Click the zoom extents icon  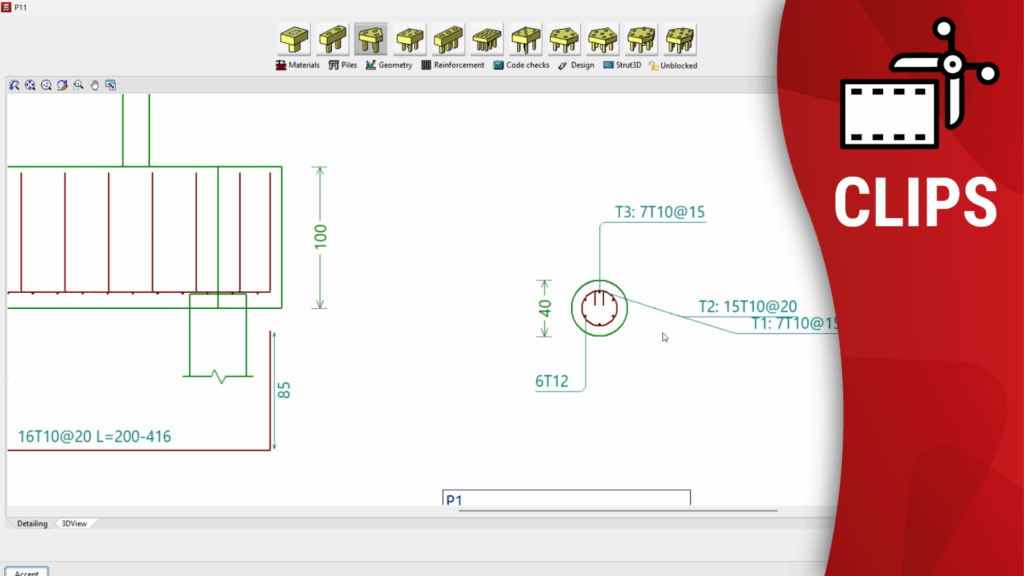tap(30, 86)
